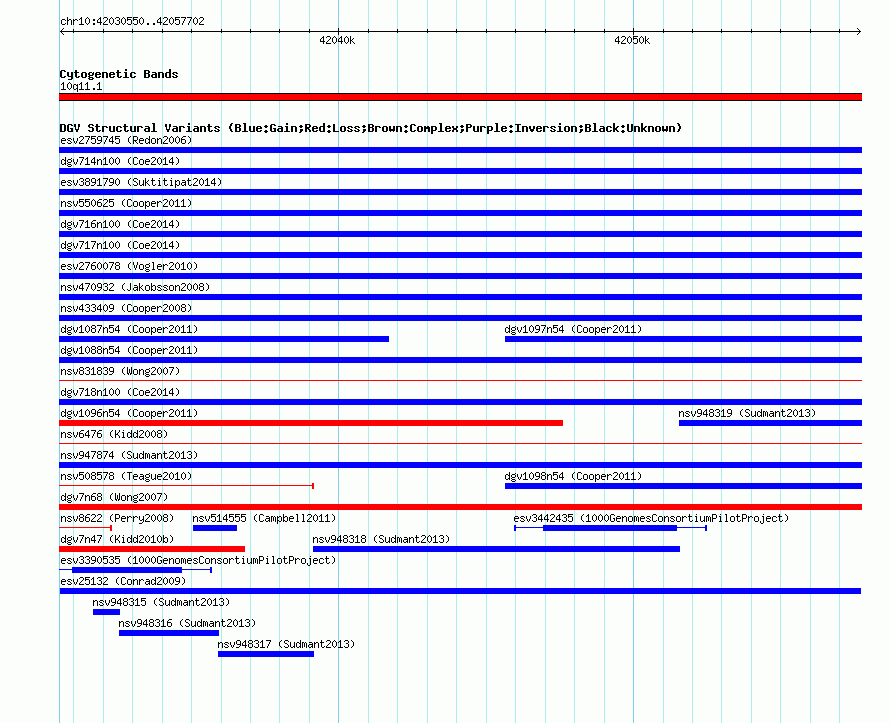The width and height of the screenshot is (890, 723).
Task: Click the Cytogenetic Bands track title
Action: [x=119, y=74]
